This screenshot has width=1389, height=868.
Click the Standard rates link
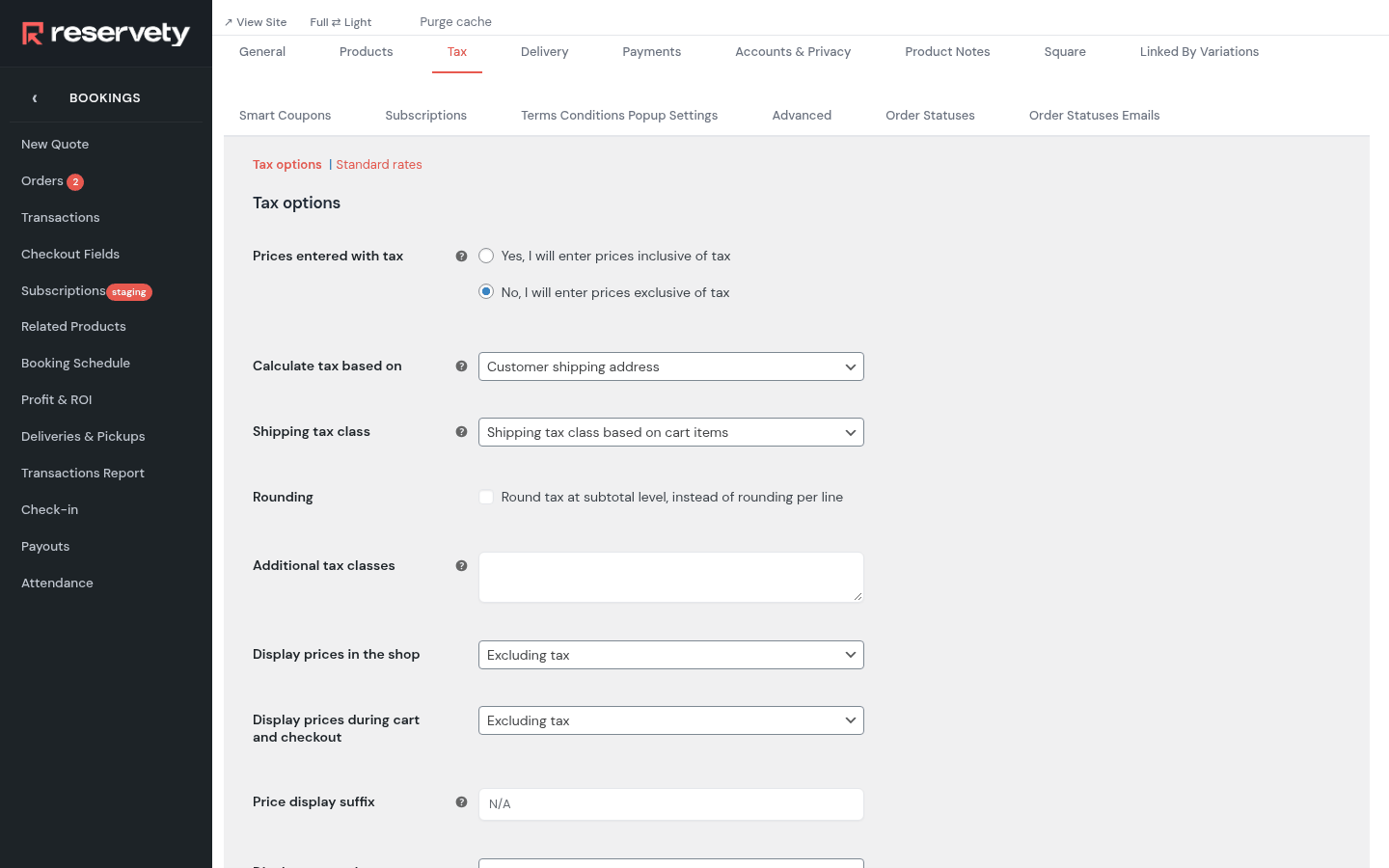point(379,165)
